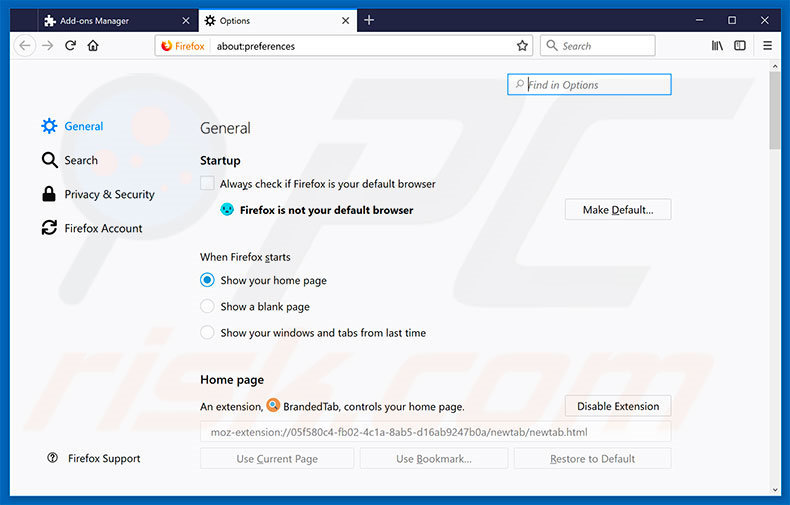Image resolution: width=790 pixels, height=505 pixels.
Task: Click the back navigation arrow
Action: tap(24, 46)
